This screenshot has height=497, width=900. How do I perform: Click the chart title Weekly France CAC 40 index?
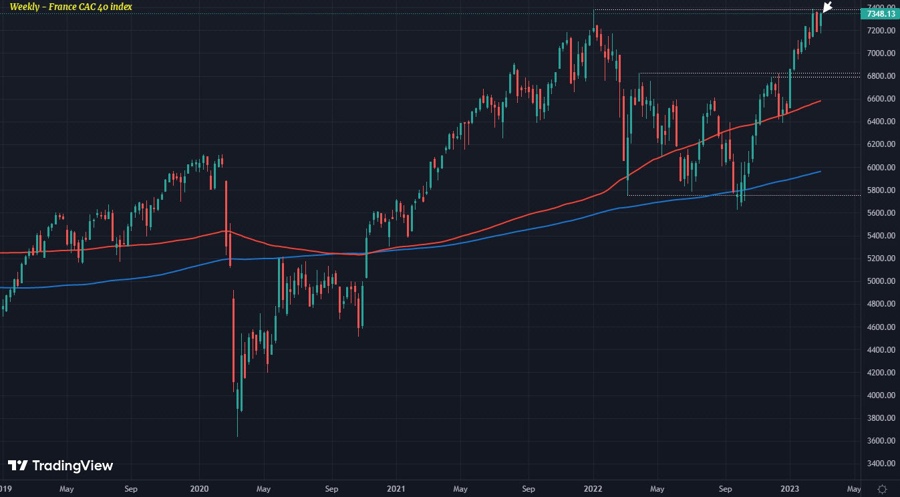pos(71,7)
